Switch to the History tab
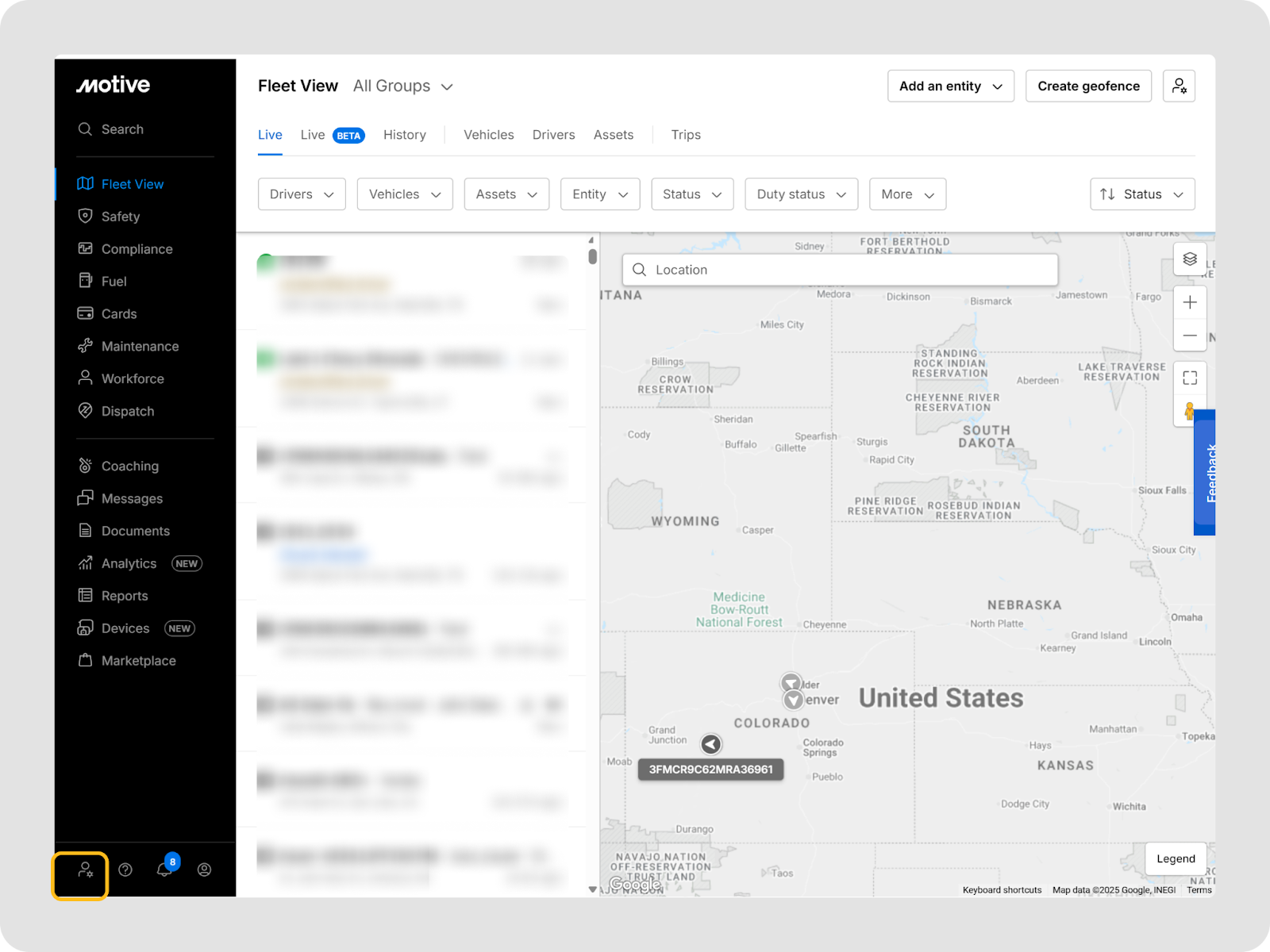This screenshot has width=1270, height=952. [405, 135]
